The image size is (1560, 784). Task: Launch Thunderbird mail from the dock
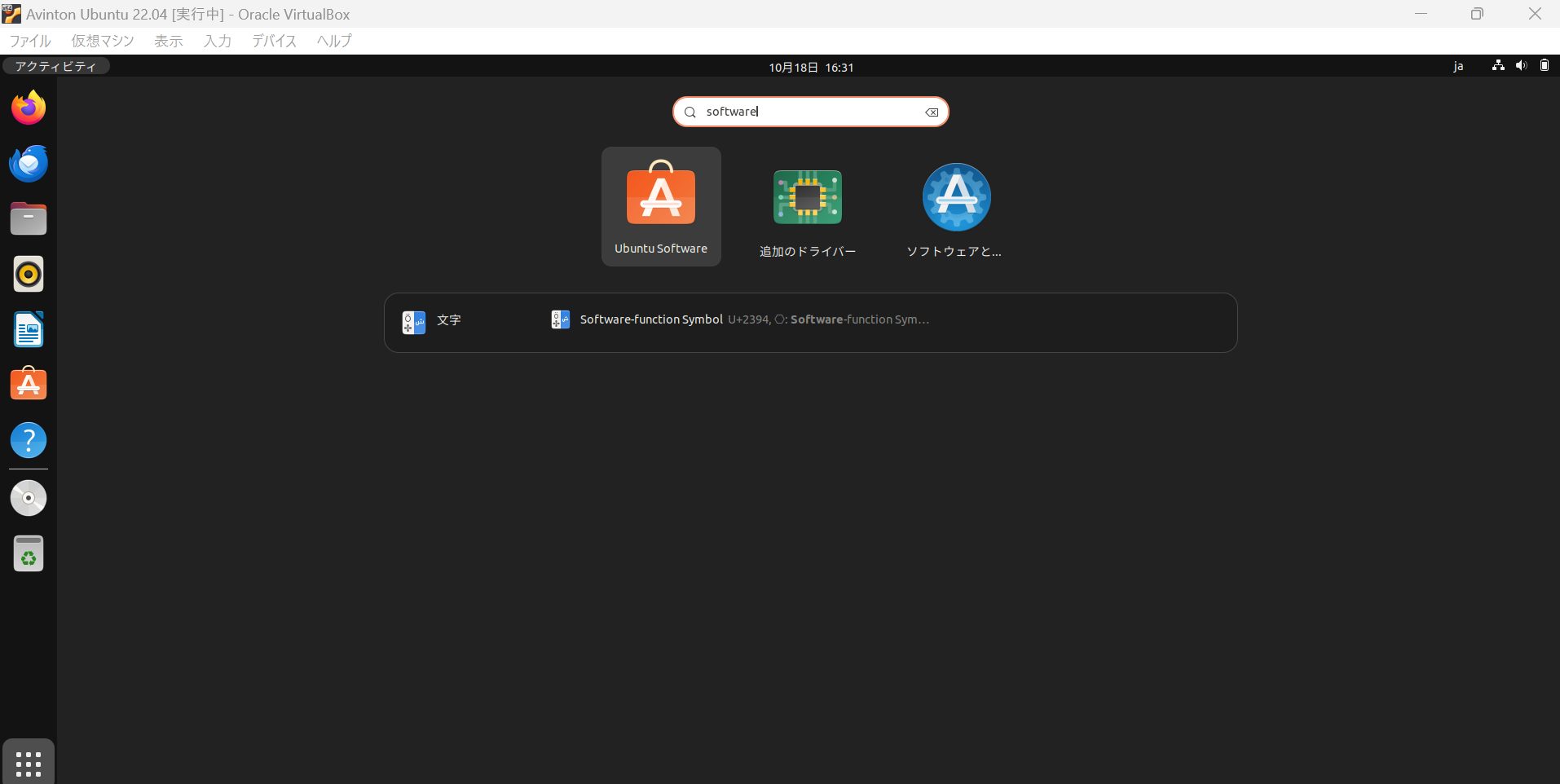29,163
